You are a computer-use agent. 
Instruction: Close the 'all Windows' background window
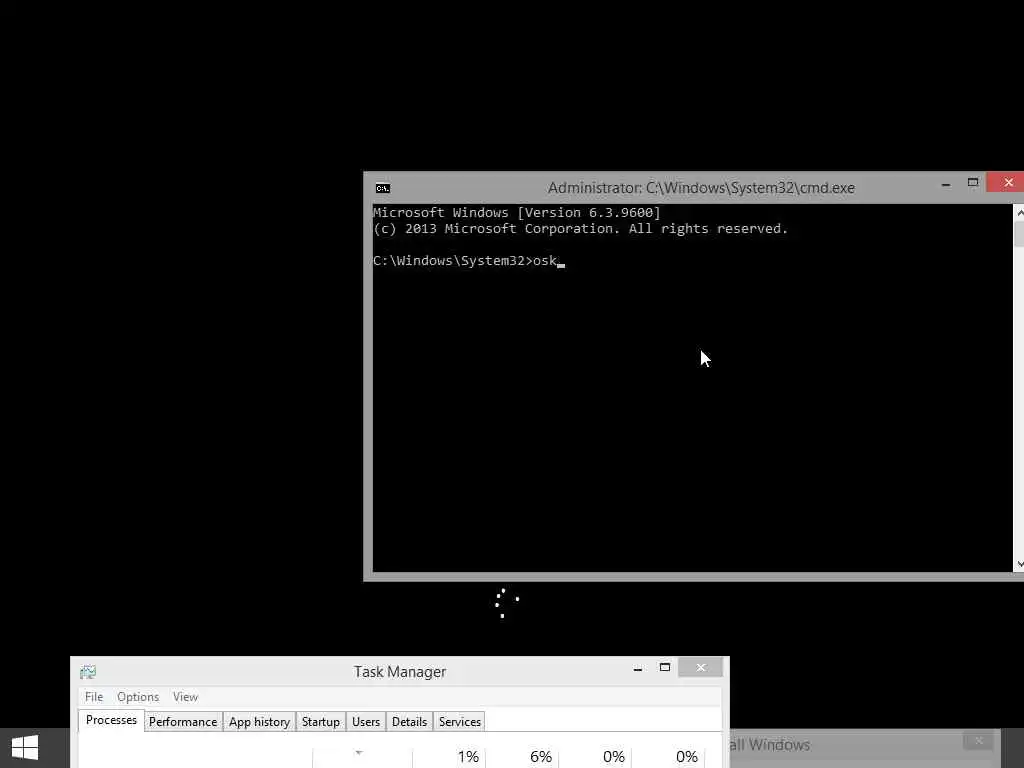coord(978,740)
